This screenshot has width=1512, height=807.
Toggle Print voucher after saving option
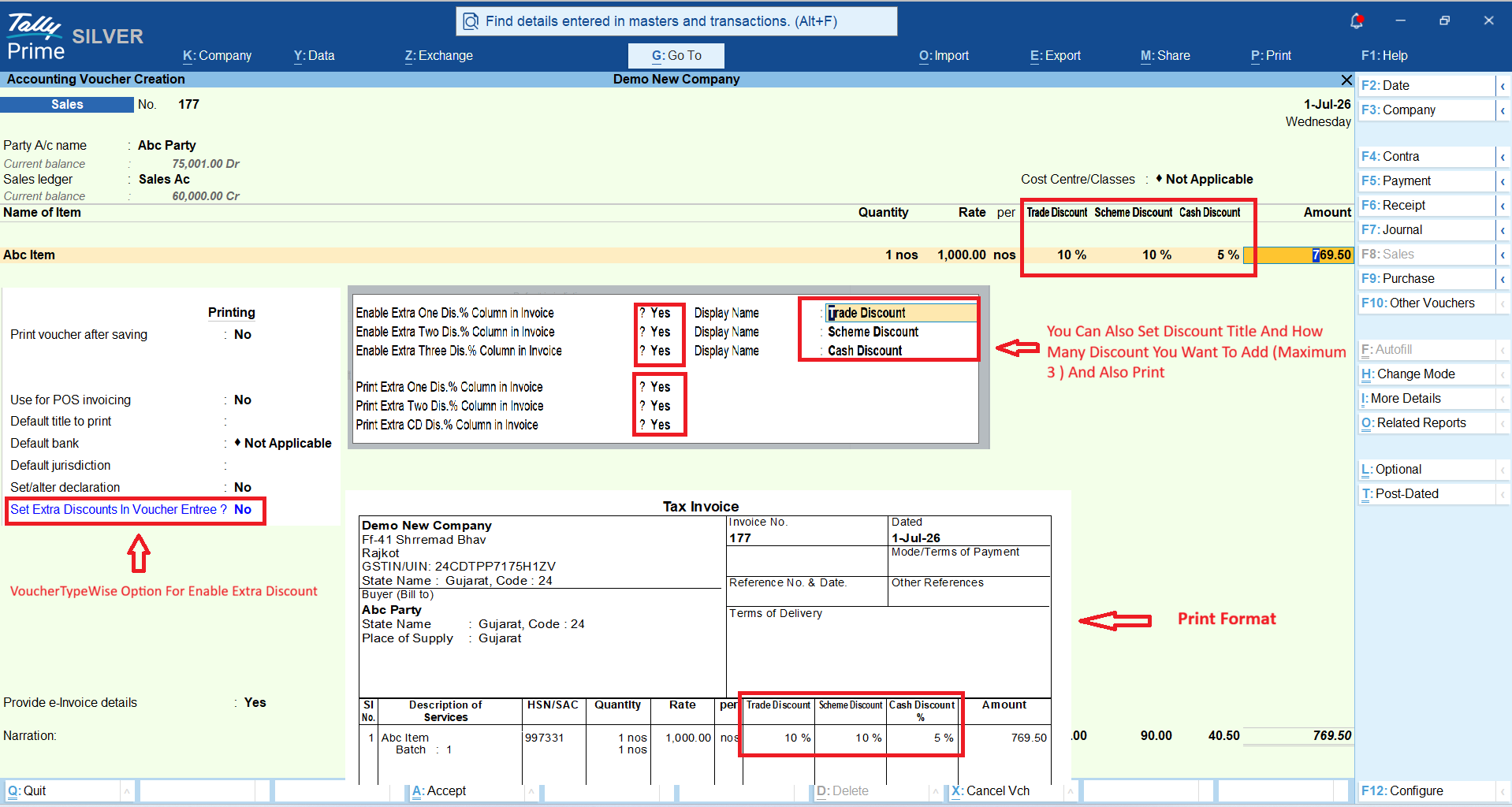click(x=243, y=334)
